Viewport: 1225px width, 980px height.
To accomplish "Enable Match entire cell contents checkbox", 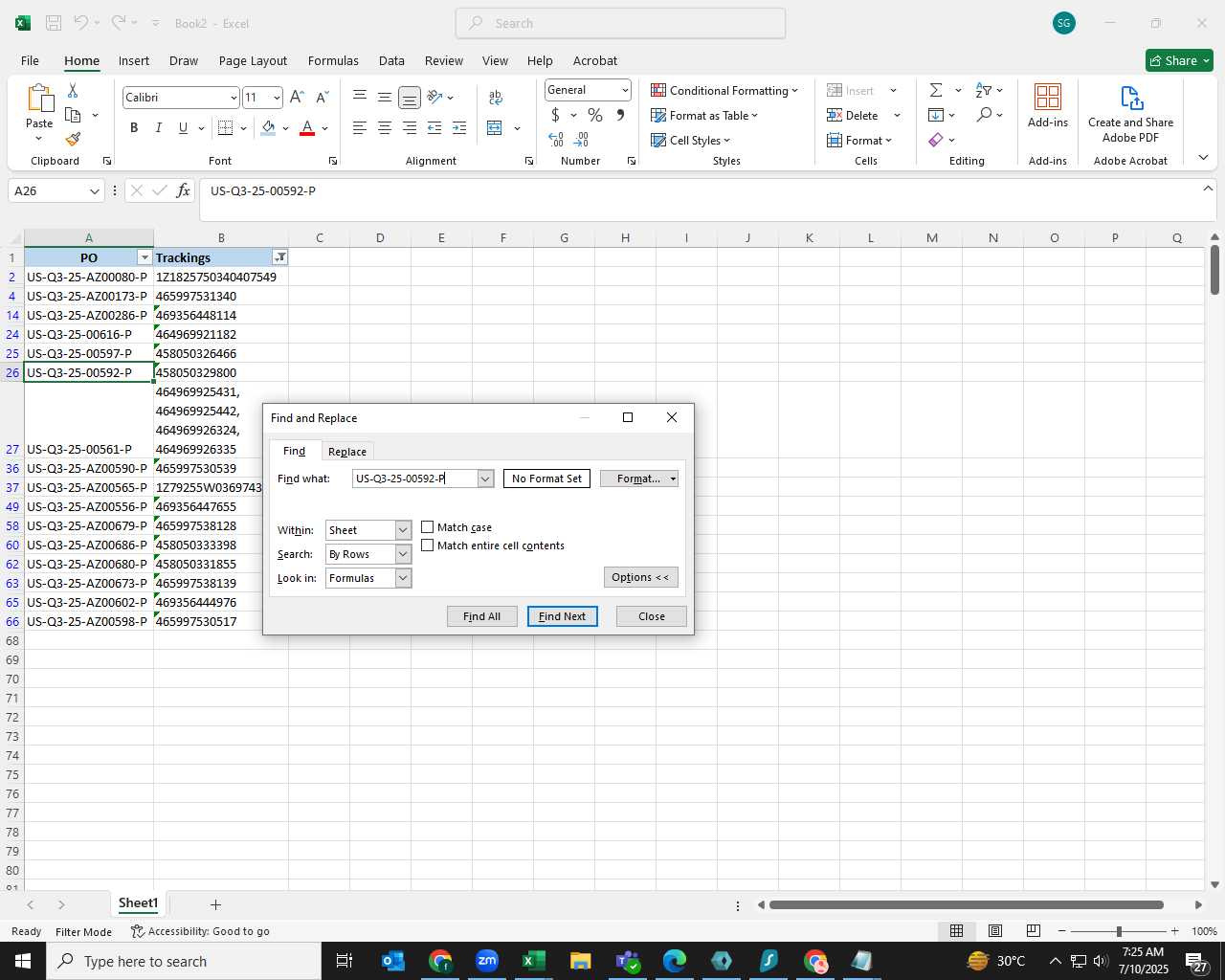I will 428,546.
